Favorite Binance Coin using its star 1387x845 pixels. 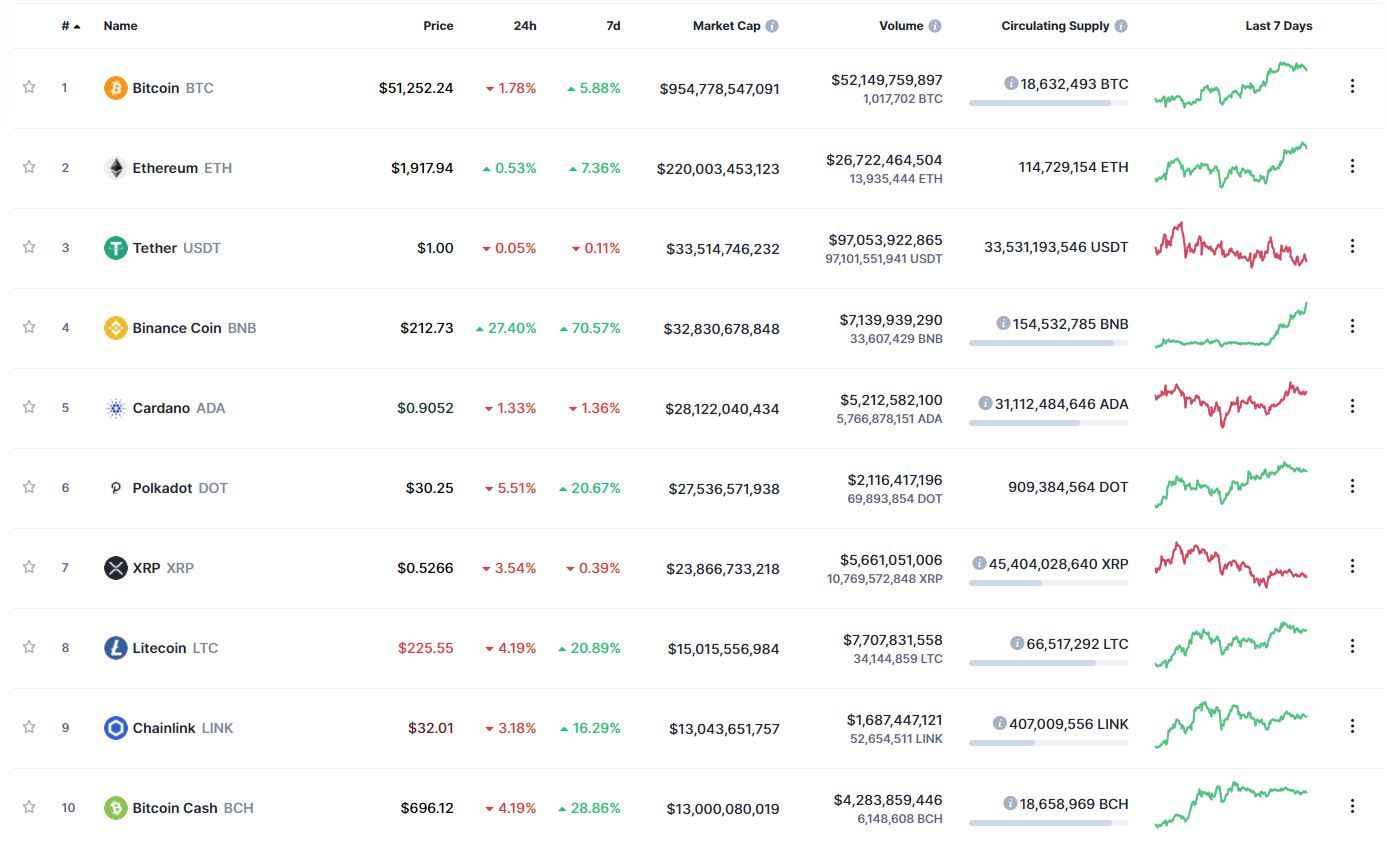(x=29, y=327)
